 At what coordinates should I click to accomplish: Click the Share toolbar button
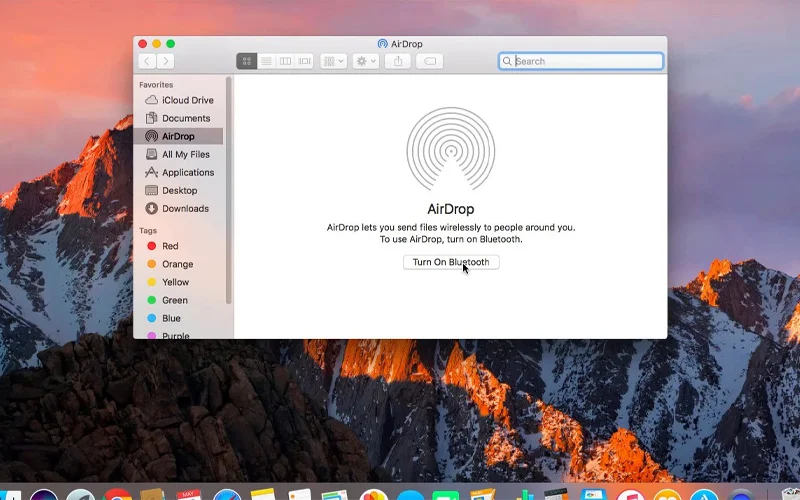pos(398,61)
